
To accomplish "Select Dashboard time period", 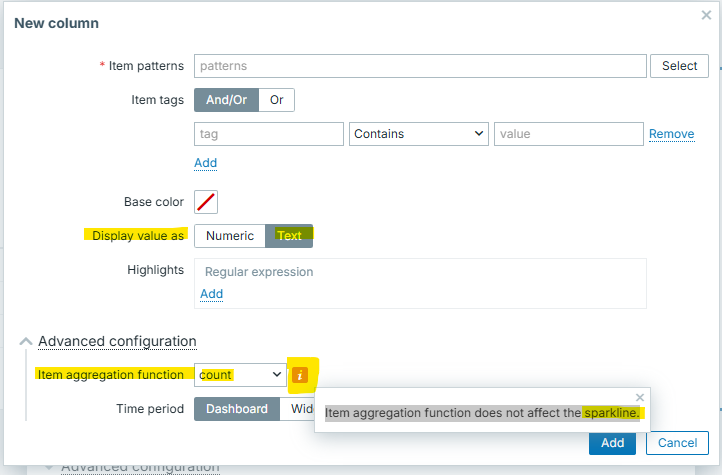I will click(237, 409).
